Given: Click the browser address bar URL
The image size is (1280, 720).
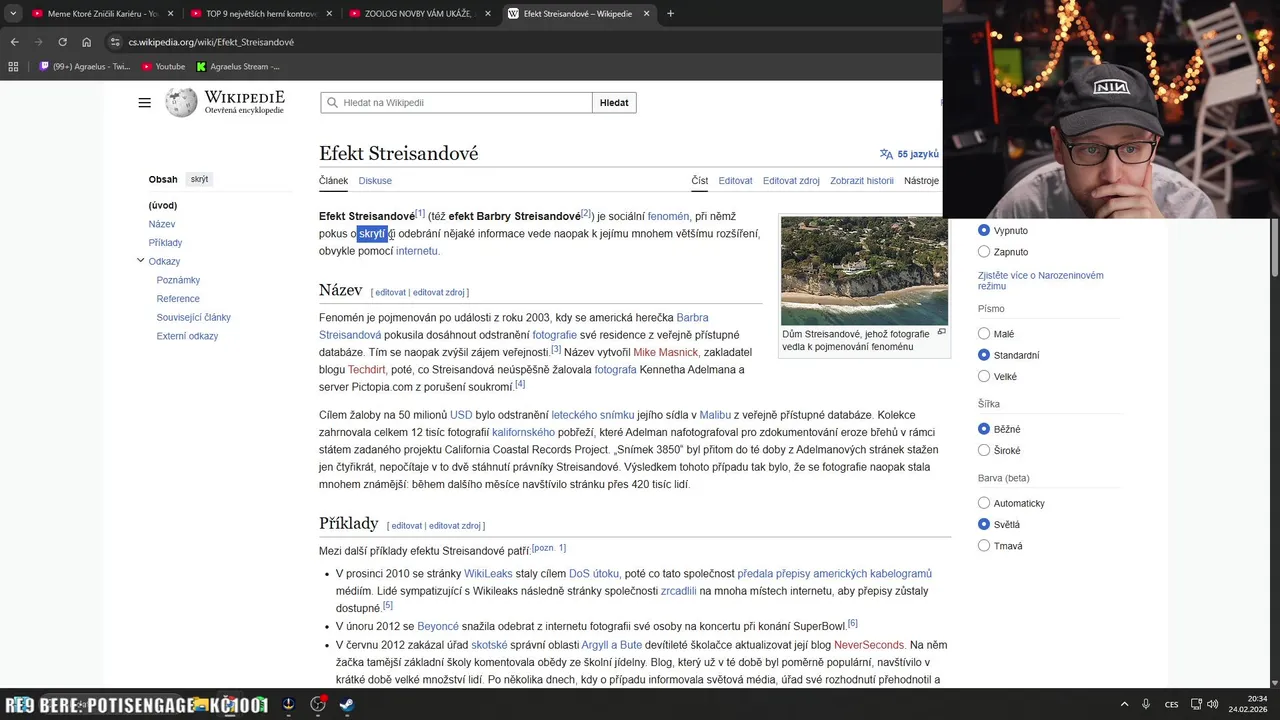Looking at the screenshot, I should tap(211, 42).
